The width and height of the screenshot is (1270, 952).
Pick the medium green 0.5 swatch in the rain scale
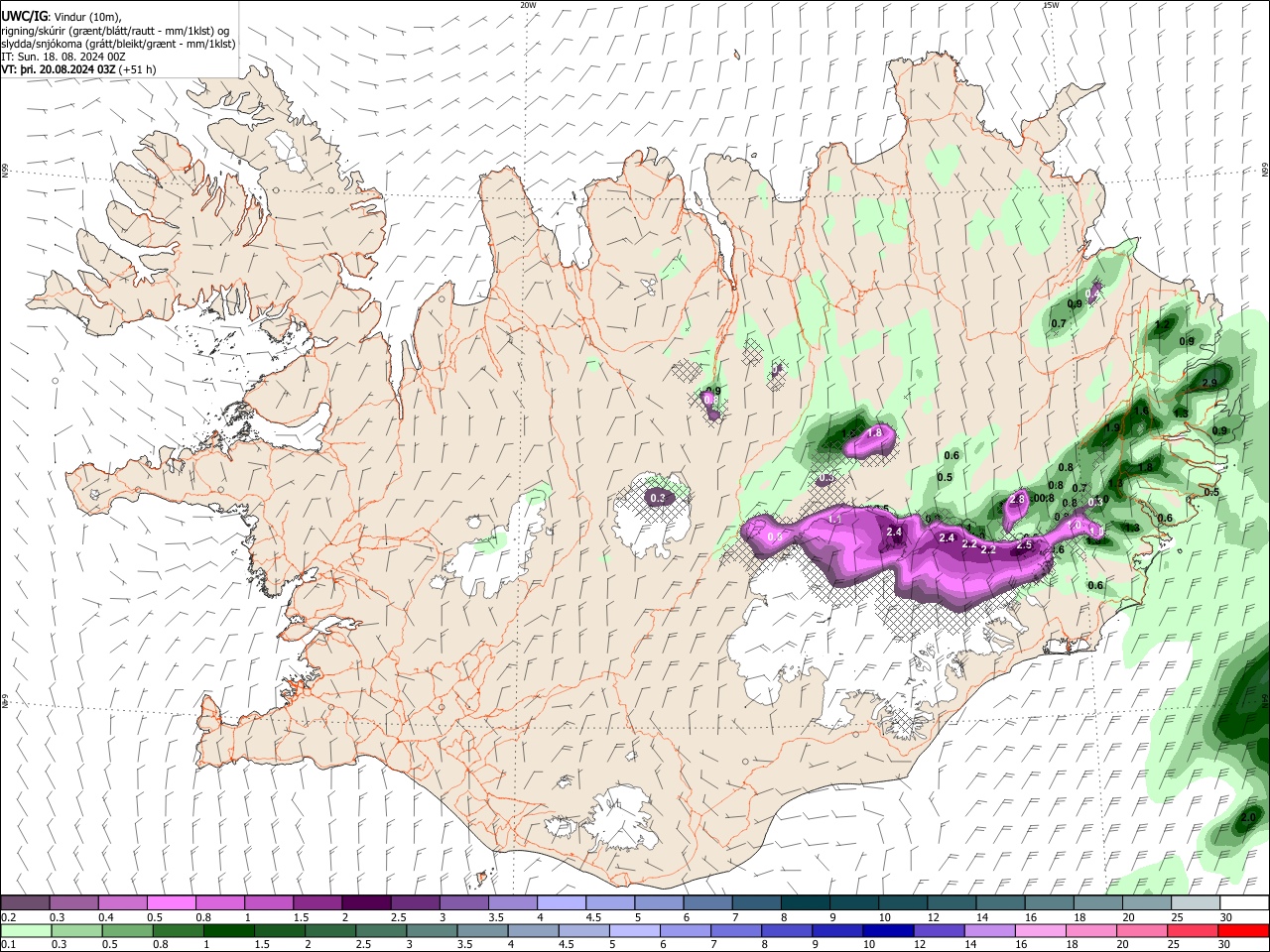[x=126, y=930]
